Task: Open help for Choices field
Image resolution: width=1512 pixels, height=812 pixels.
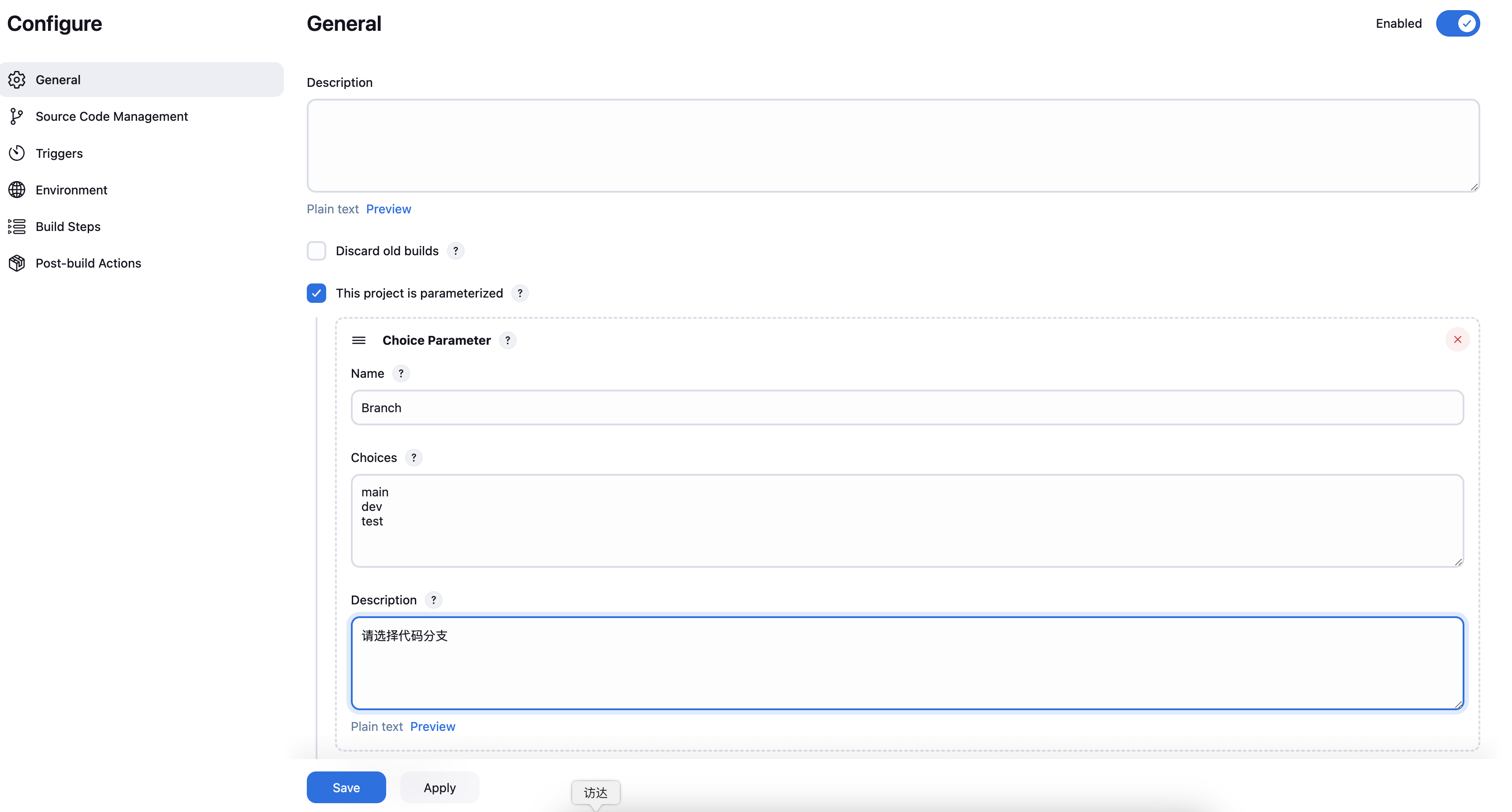Action: [x=414, y=458]
